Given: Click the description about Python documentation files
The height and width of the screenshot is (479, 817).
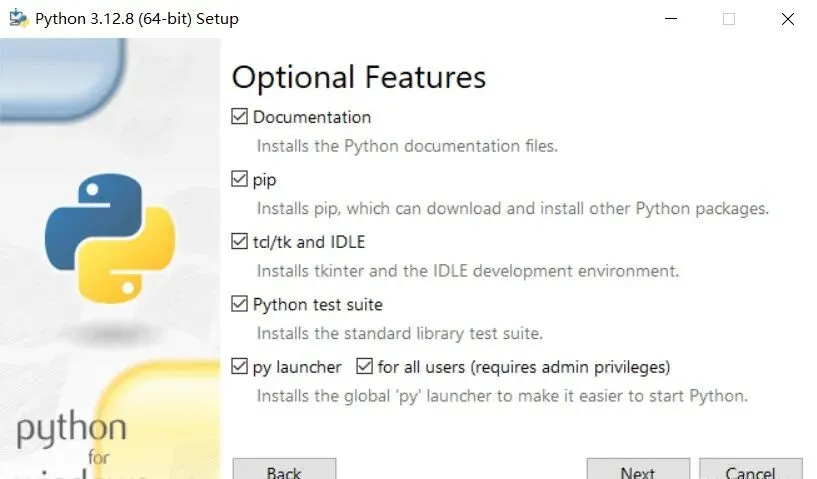Looking at the screenshot, I should click(407, 146).
